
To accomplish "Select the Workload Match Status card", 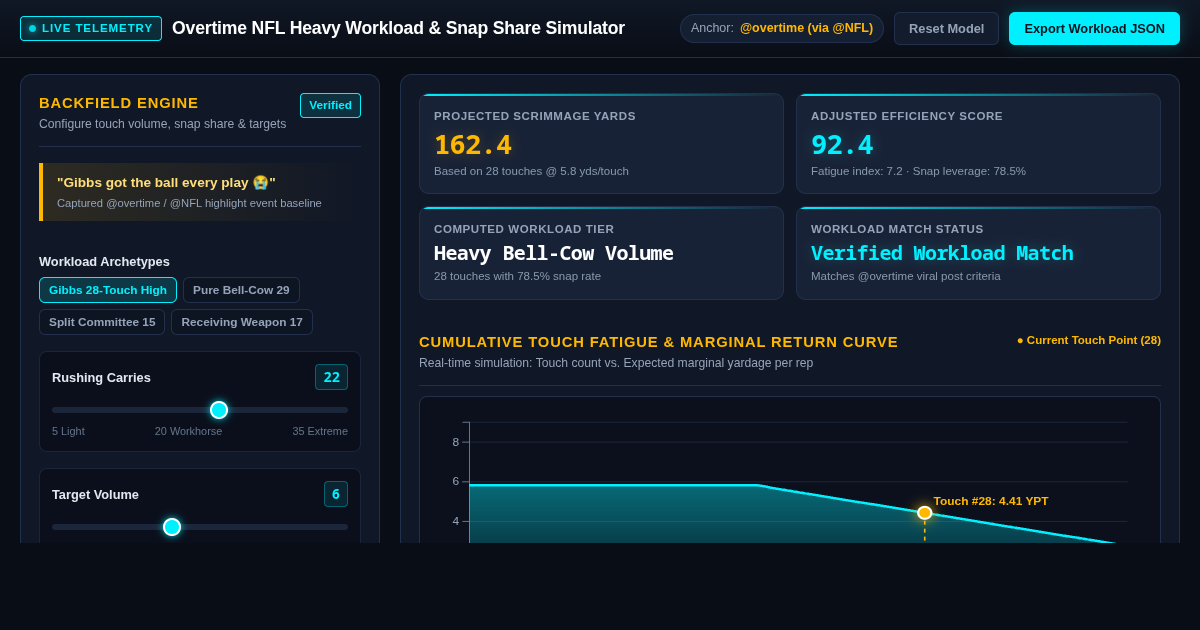I will point(978,253).
